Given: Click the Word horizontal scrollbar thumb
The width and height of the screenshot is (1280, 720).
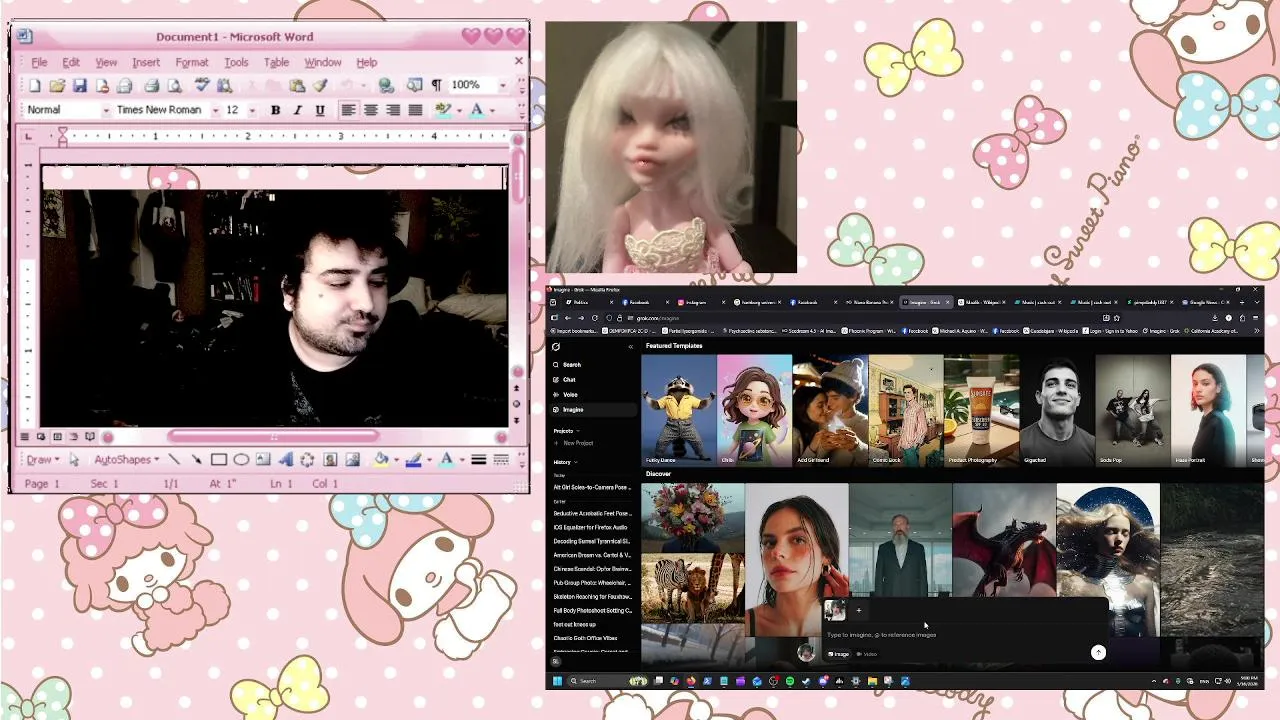Looking at the screenshot, I should (x=274, y=436).
